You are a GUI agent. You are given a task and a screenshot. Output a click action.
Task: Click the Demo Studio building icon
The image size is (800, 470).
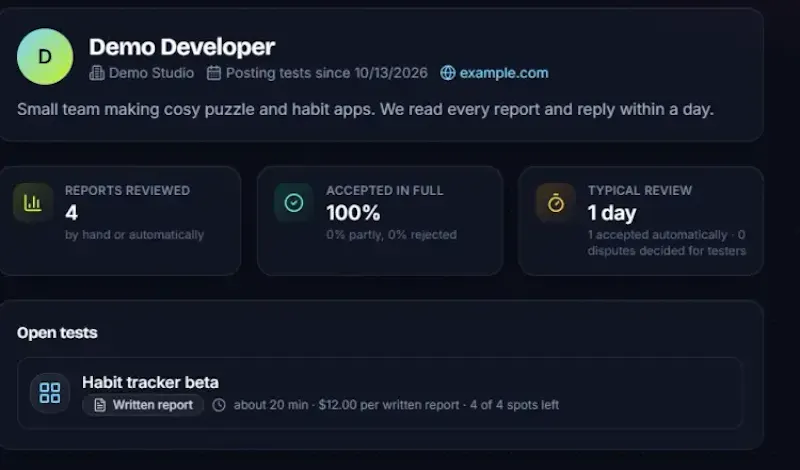click(97, 73)
